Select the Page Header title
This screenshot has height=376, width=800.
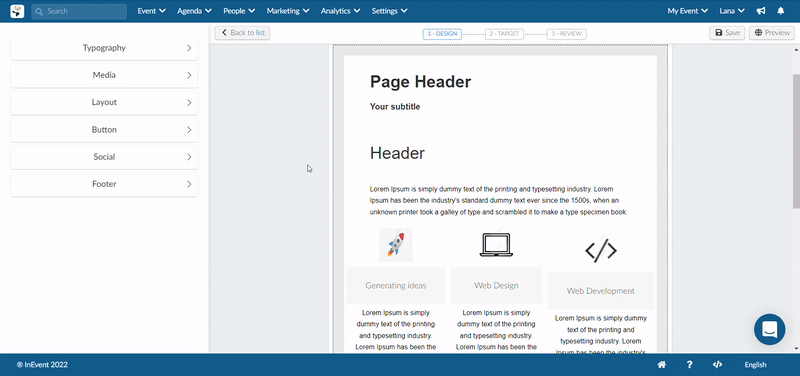pyautogui.click(x=420, y=82)
